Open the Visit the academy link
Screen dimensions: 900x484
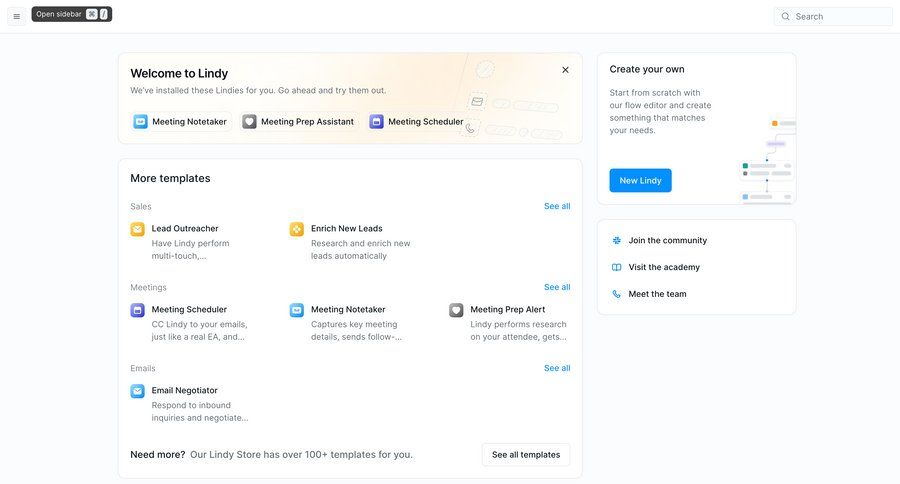click(664, 268)
